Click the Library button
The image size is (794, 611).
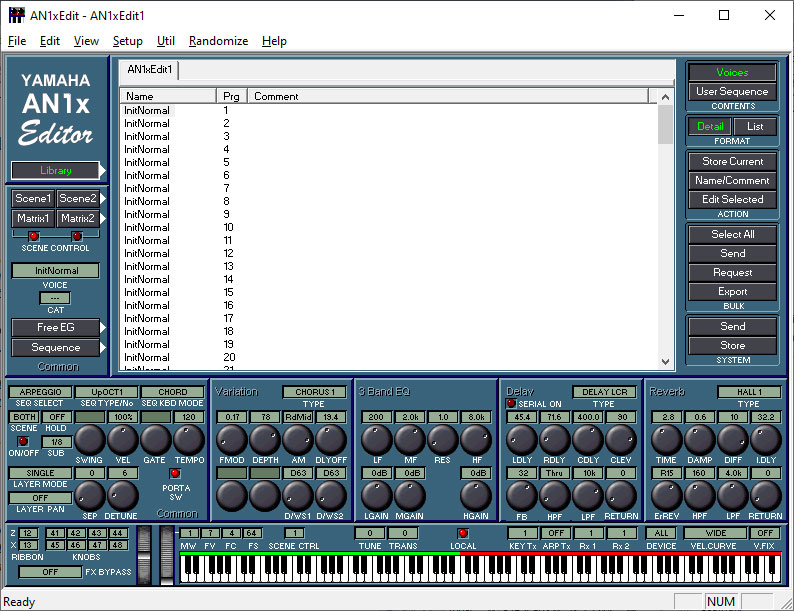pyautogui.click(x=56, y=171)
